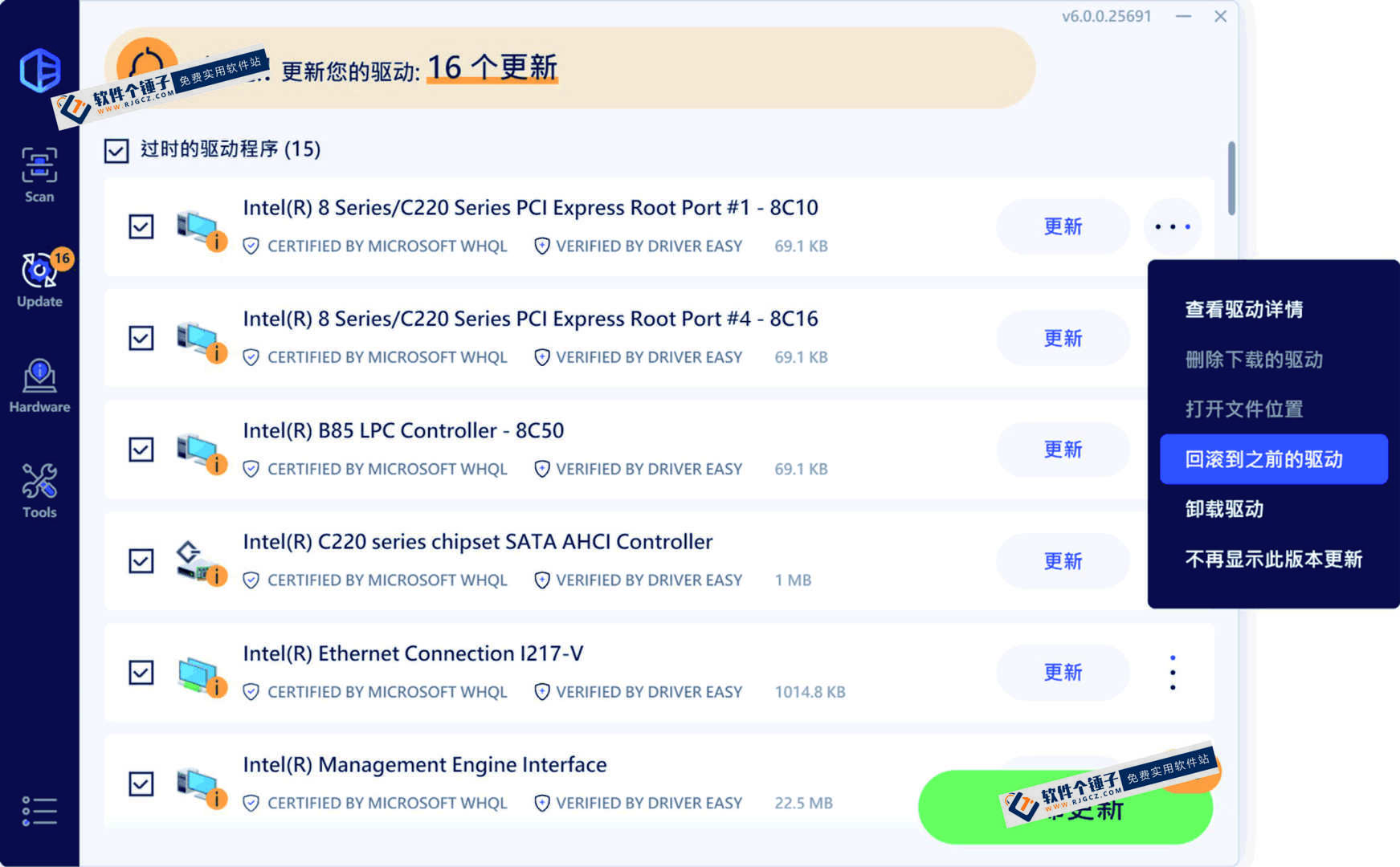Choose 不再显示此版本更新 menu entry
1400x867 pixels.
tap(1274, 559)
